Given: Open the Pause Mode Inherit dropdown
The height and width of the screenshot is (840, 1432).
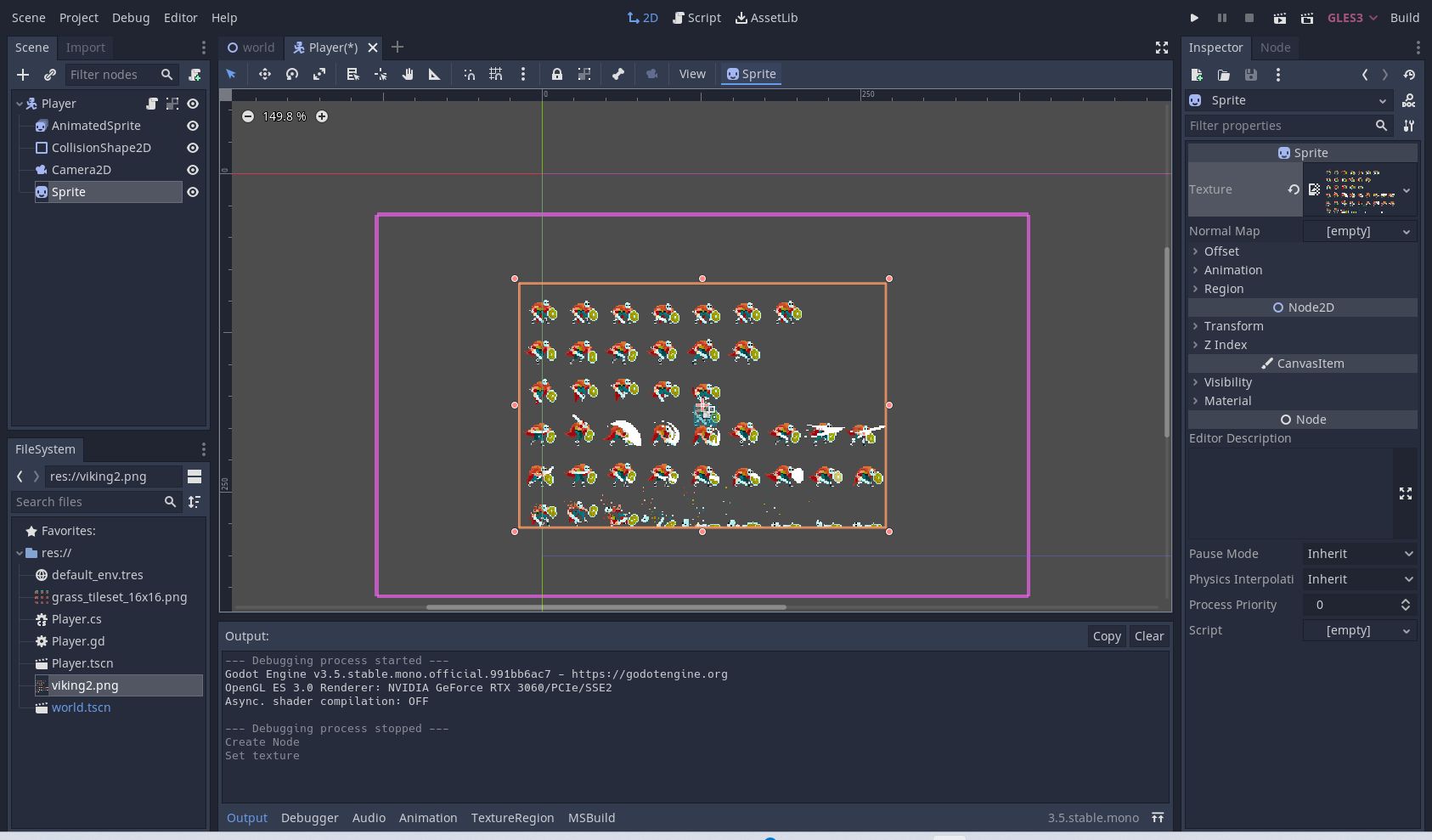Looking at the screenshot, I should click(1360, 554).
